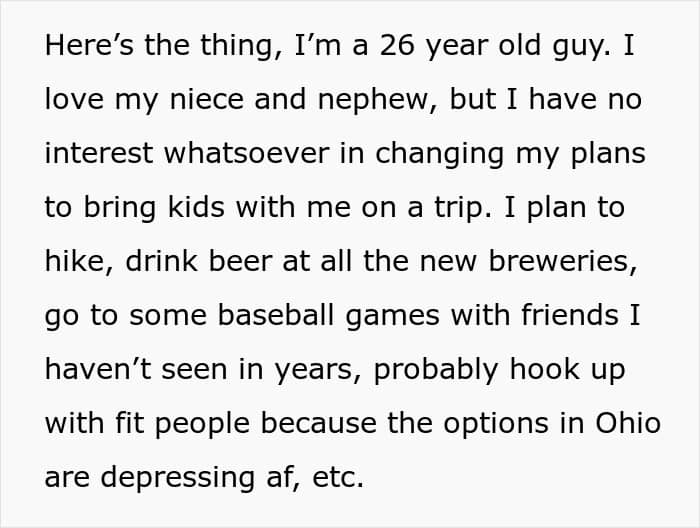
Task: Click on the word "beer"
Action: coord(240,261)
